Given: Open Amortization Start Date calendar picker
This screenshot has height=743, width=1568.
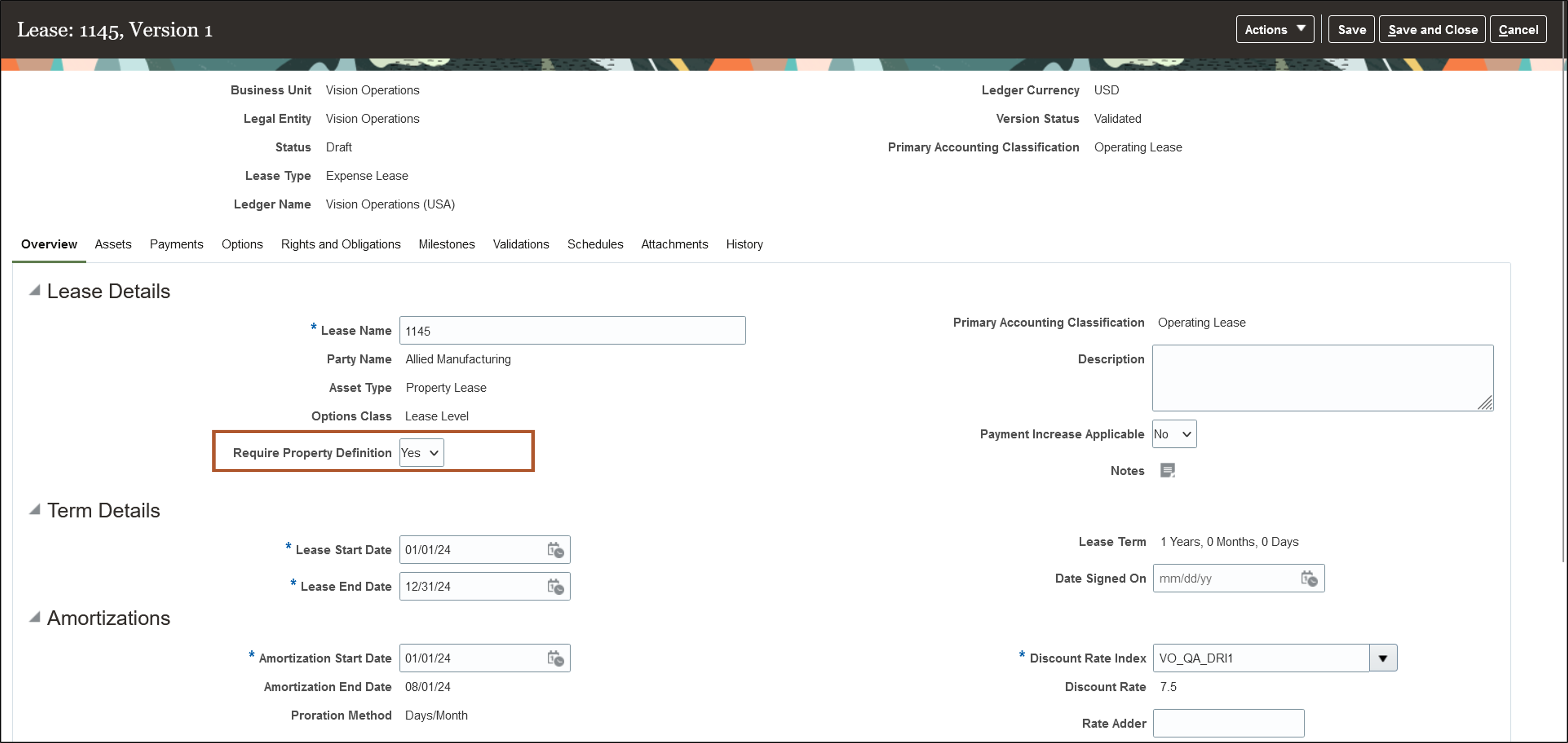Looking at the screenshot, I should [555, 658].
